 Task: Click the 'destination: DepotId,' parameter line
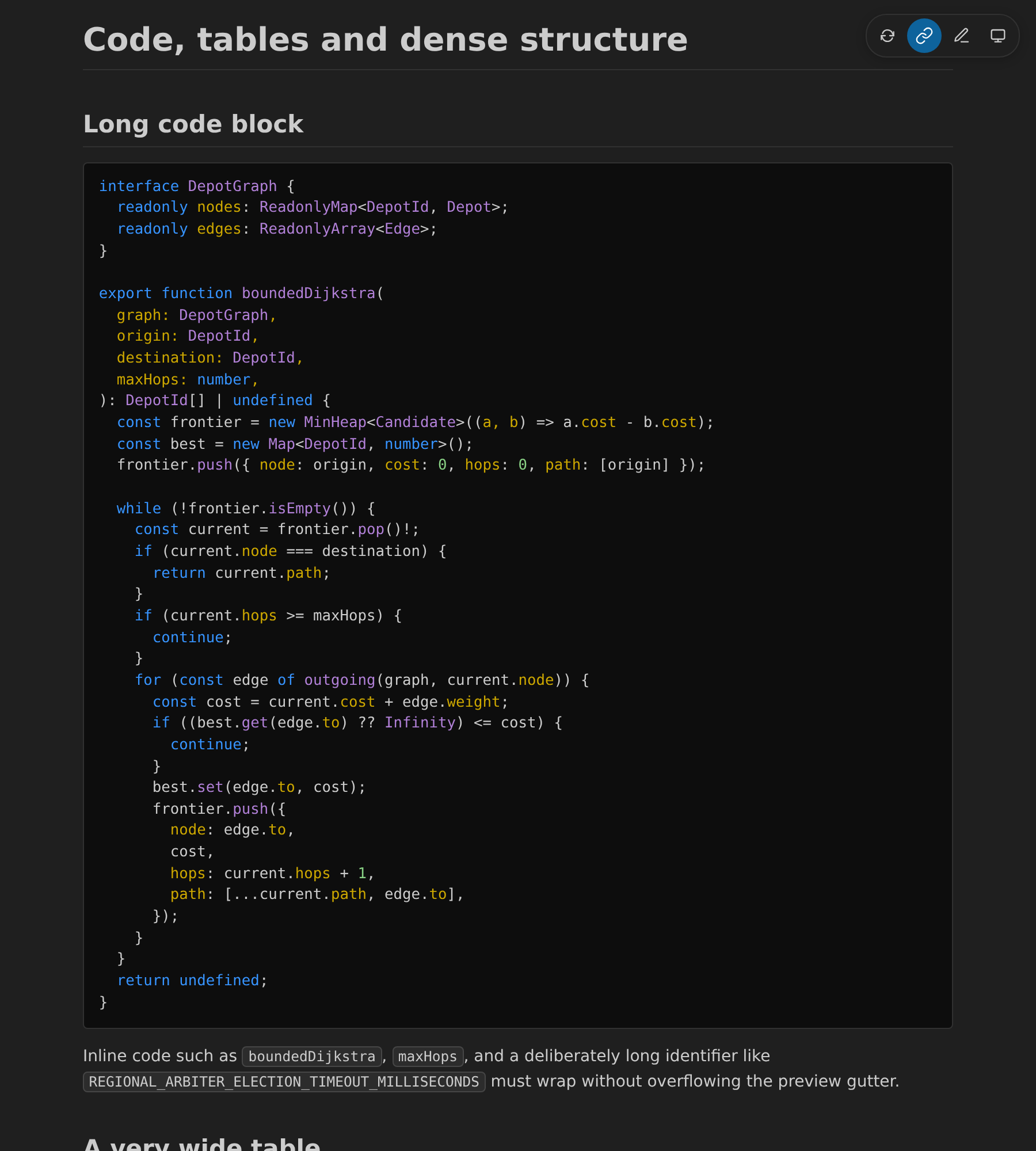click(210, 358)
